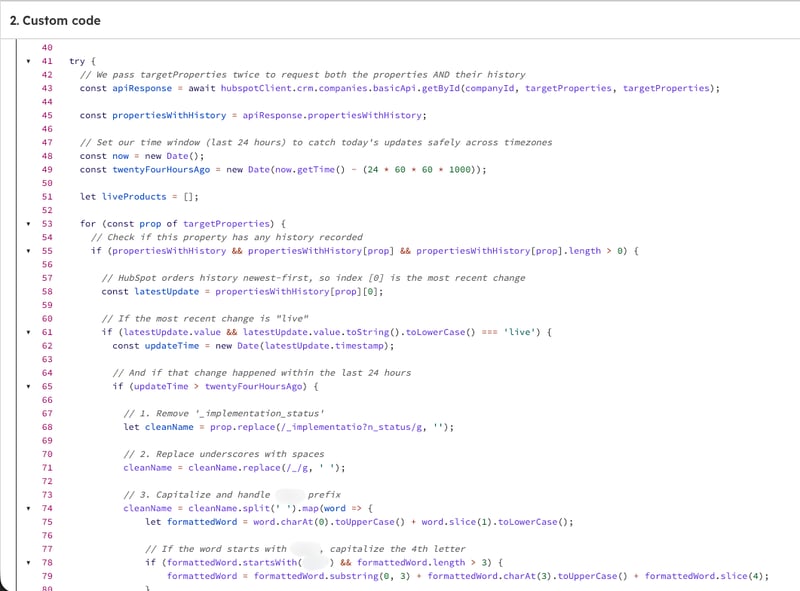The height and width of the screenshot is (591, 800).
Task: Click 'cleanName.replace(/_/g' on line 71
Action: [x=248, y=468]
